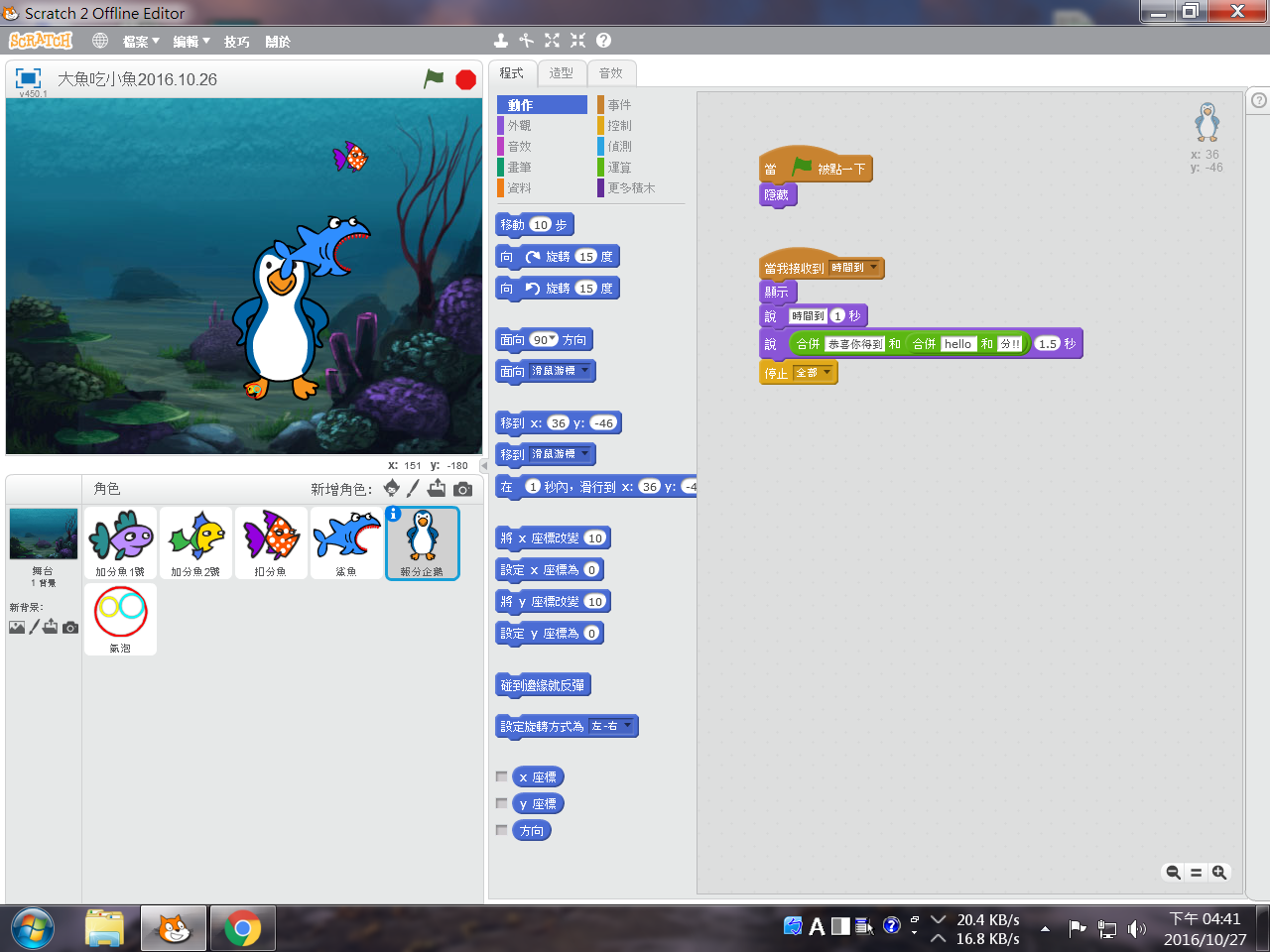Select the duplicate stamp tool
1270x952 pixels.
(x=501, y=41)
